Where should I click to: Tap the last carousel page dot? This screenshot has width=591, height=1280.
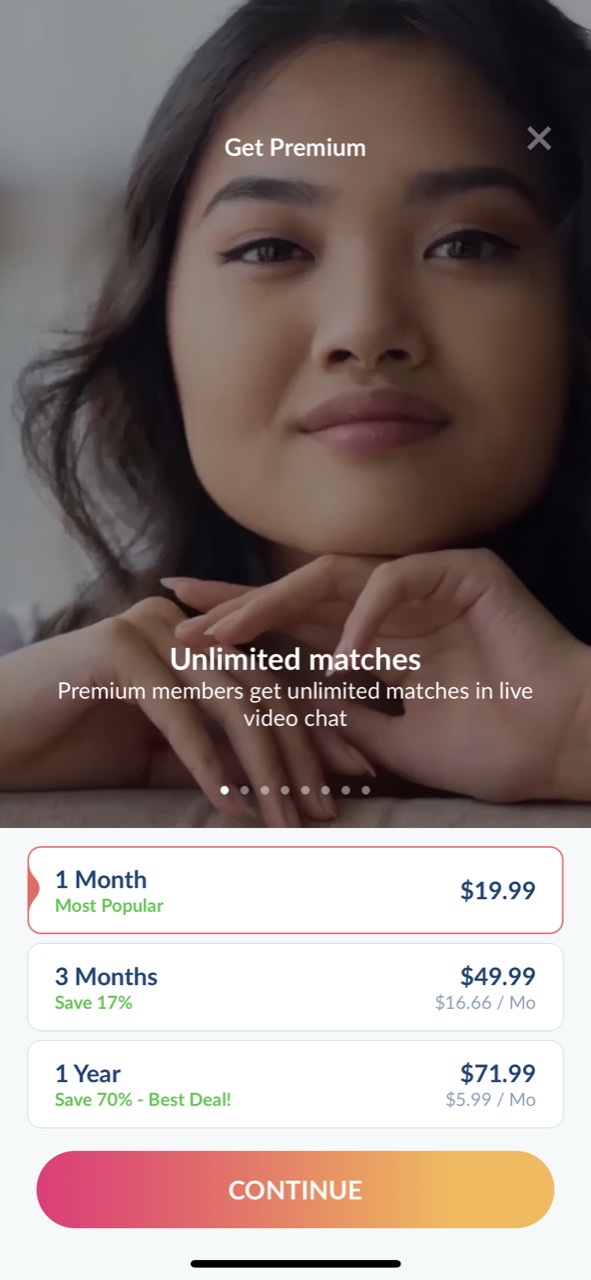coord(365,790)
